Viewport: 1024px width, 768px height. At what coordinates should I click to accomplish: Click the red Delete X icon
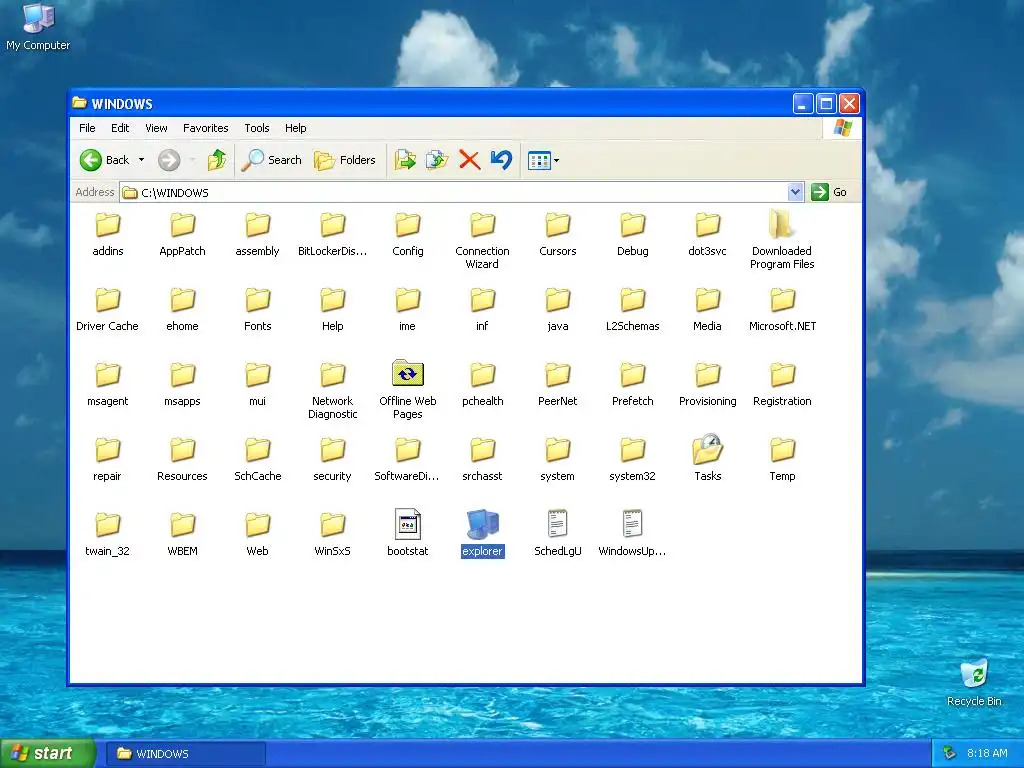(469, 160)
